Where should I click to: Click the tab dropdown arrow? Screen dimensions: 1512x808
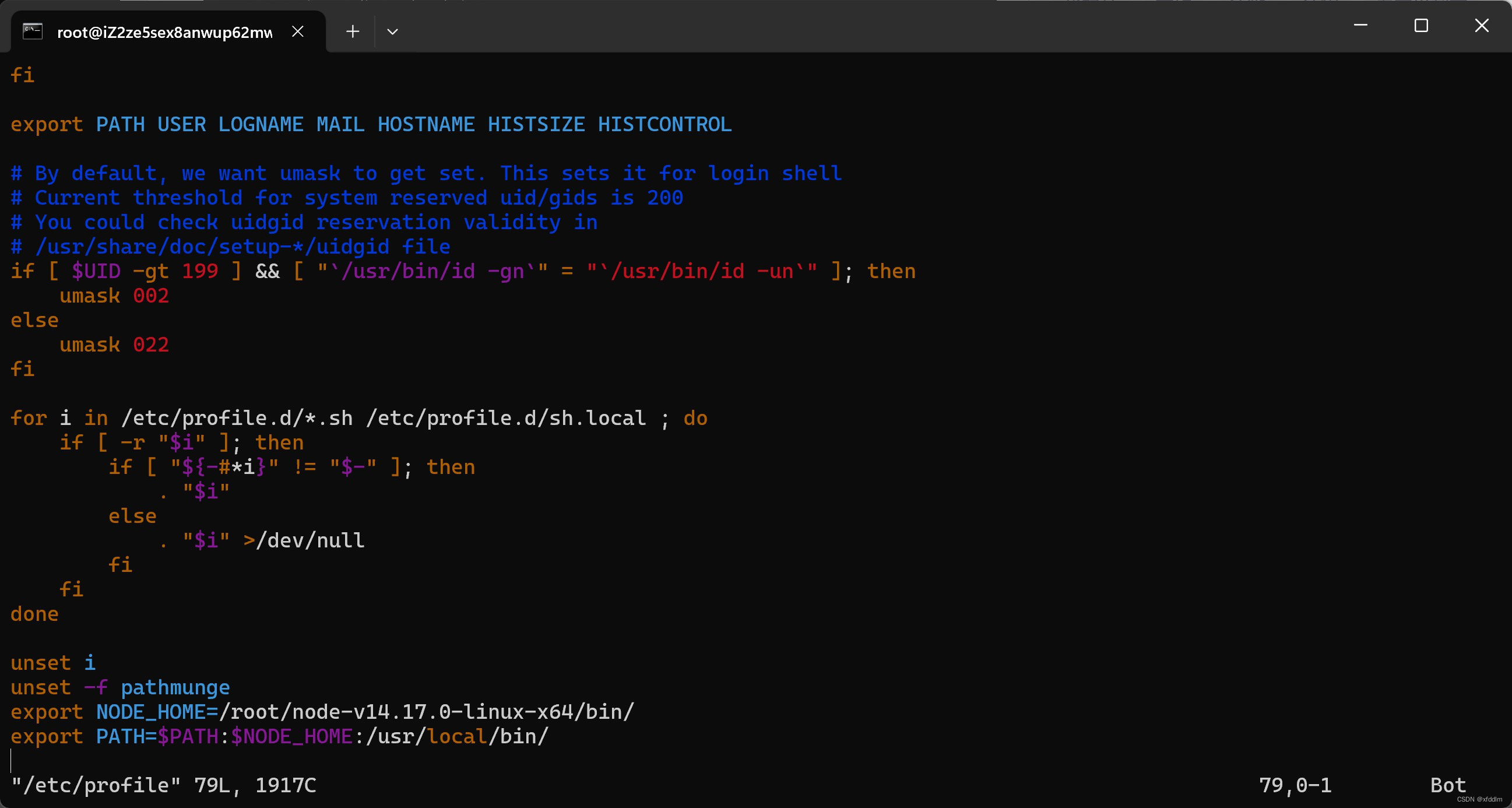pos(393,31)
